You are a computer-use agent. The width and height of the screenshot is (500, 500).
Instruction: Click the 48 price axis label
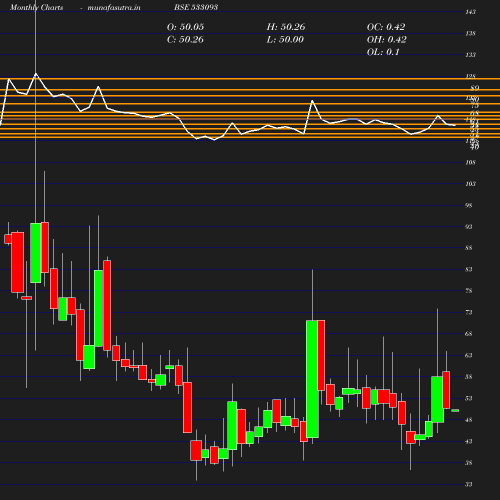click(469, 420)
